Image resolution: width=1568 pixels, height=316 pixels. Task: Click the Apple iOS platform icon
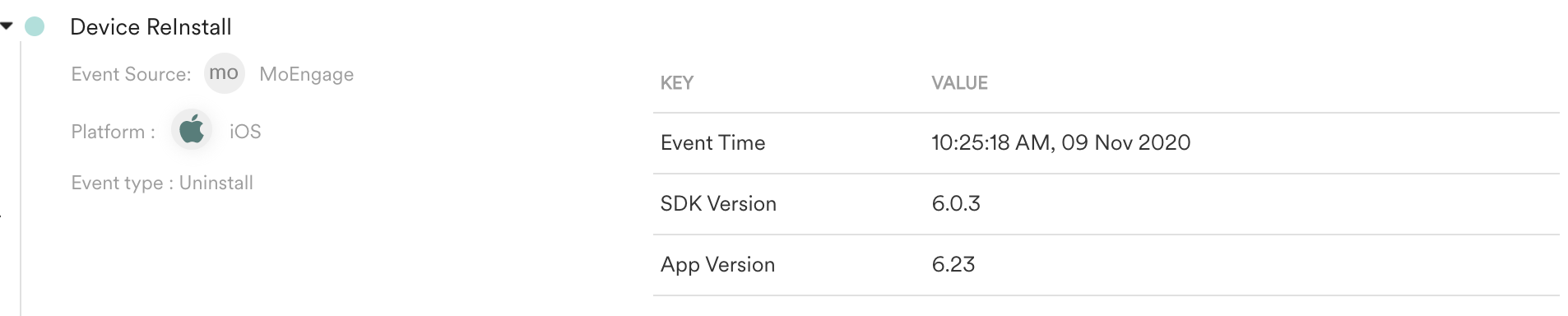pos(192,130)
